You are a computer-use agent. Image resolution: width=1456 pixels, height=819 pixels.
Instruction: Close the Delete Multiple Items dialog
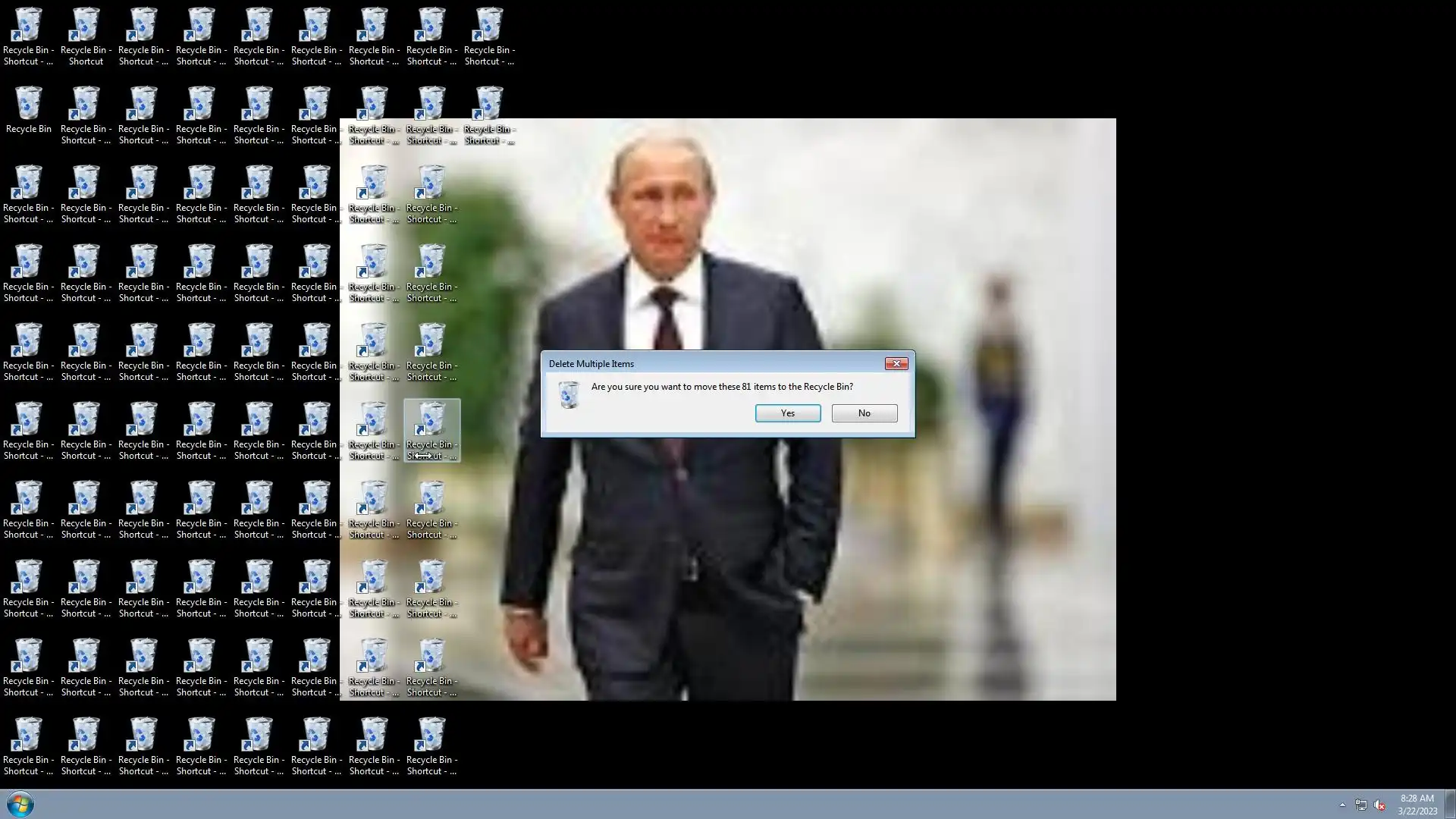click(x=896, y=364)
